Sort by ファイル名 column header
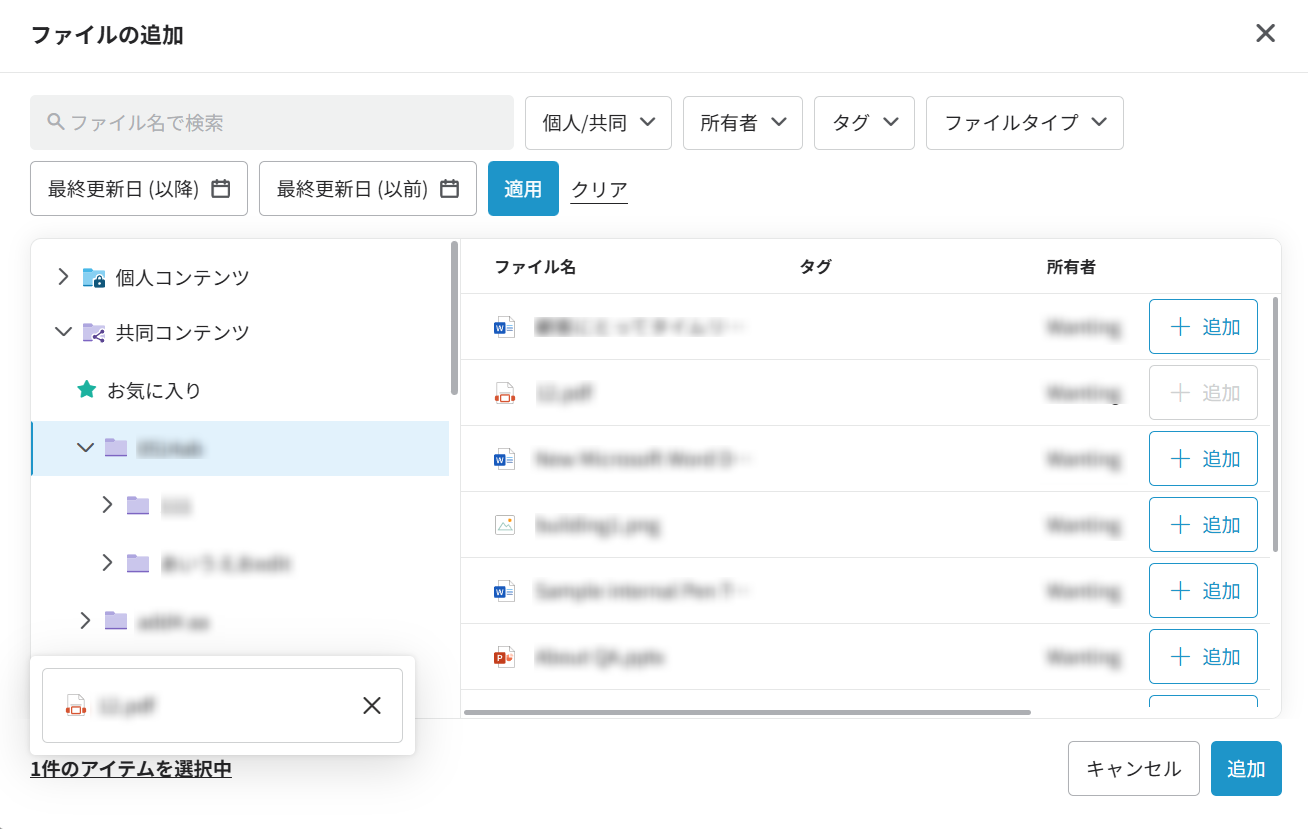The image size is (1308, 829). (x=535, y=267)
